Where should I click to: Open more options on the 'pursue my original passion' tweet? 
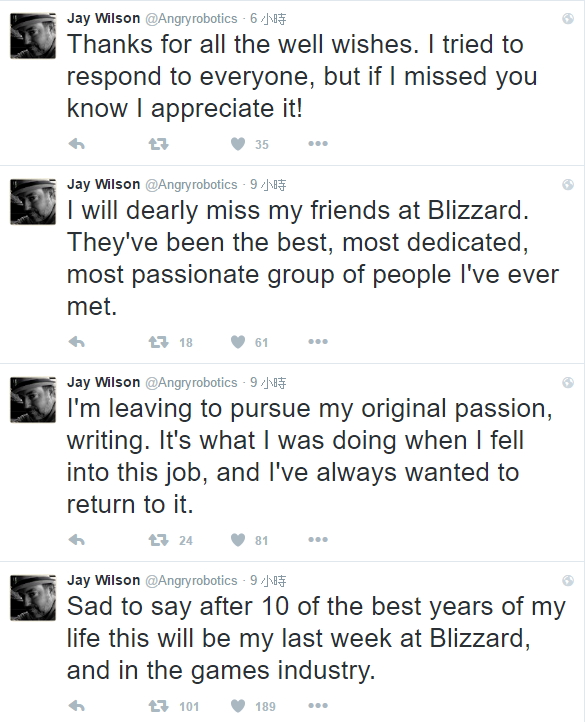point(318,540)
